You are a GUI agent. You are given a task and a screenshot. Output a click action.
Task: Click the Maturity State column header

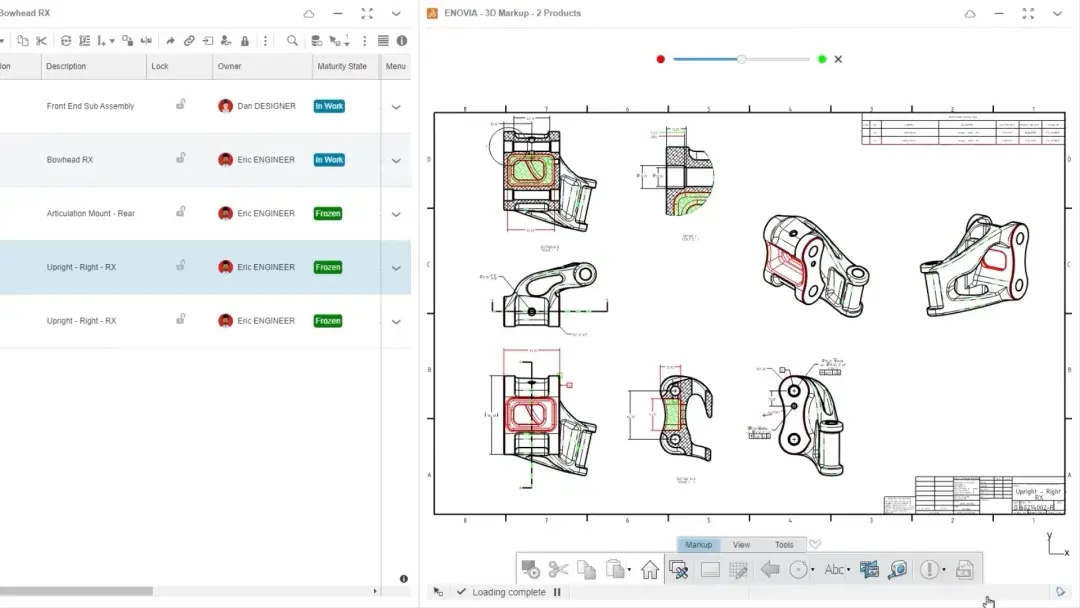tap(342, 67)
